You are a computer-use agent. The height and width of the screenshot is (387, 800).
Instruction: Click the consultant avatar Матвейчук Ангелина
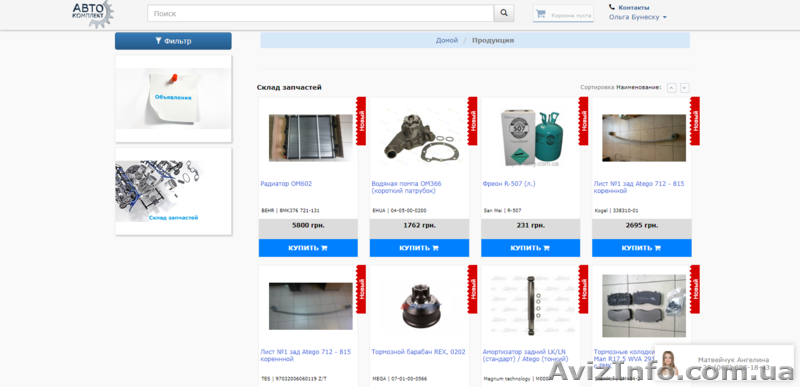click(669, 364)
